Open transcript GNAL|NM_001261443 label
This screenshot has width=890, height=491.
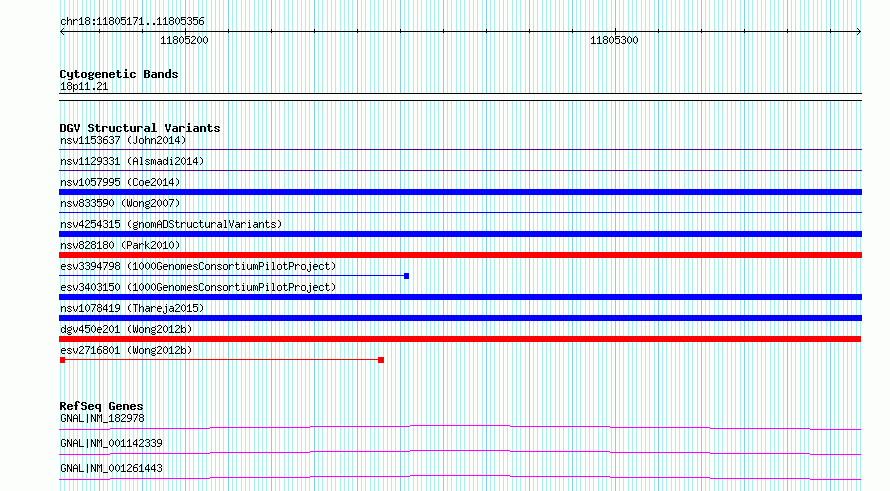(x=111, y=468)
